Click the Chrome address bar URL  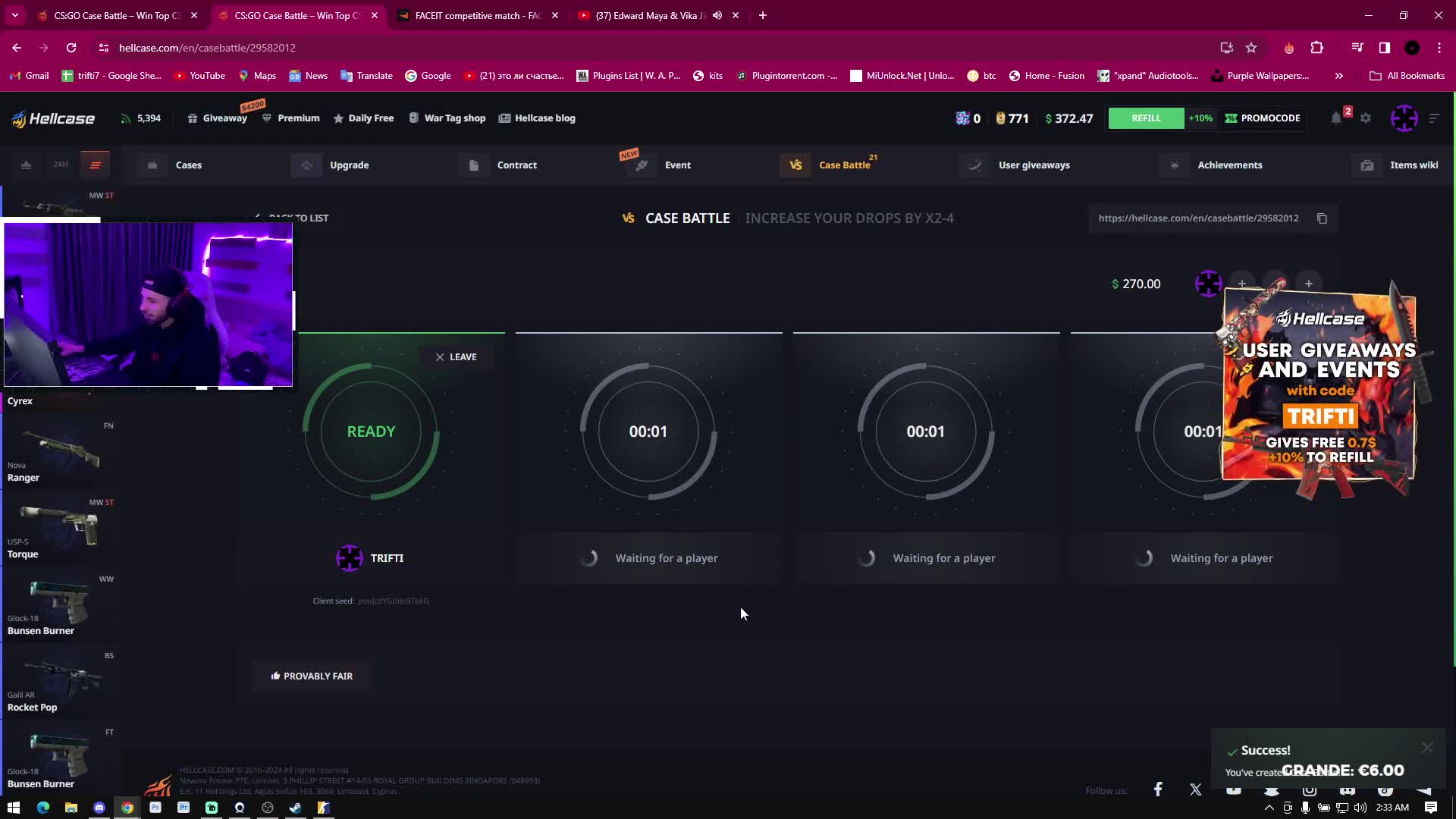207,48
